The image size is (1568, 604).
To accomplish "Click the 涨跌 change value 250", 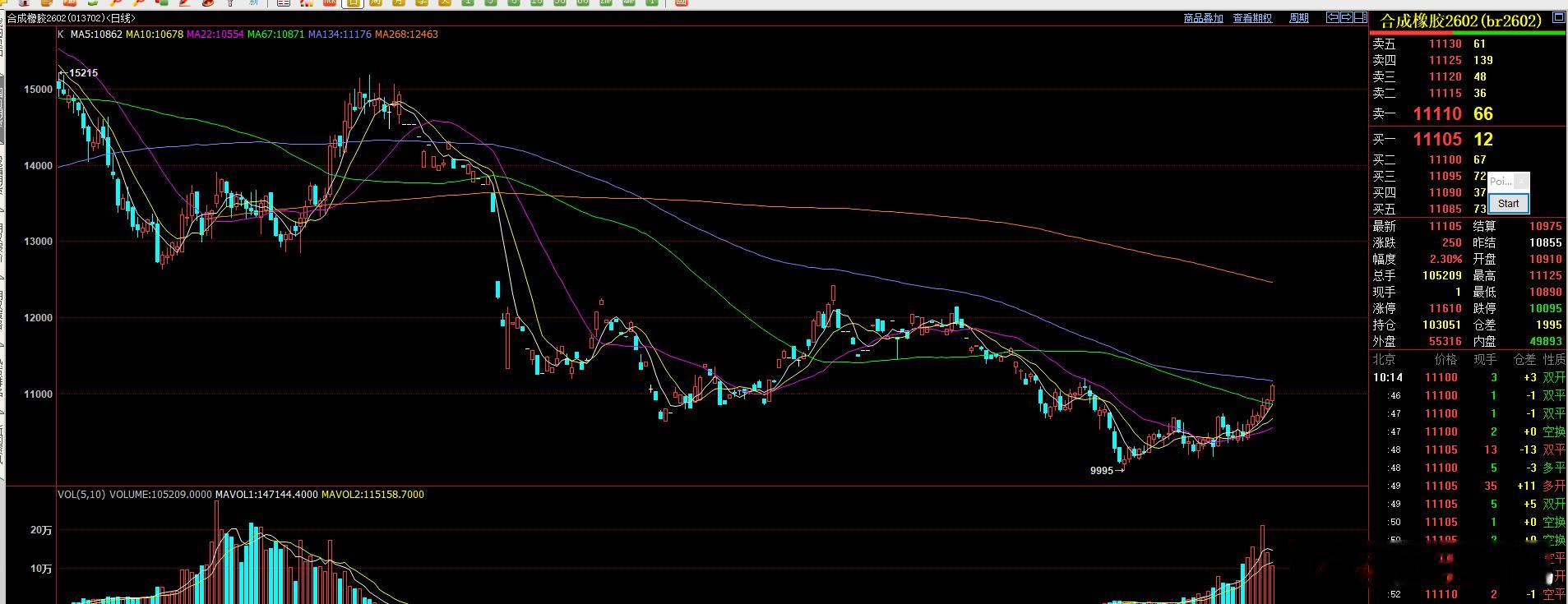I will [x=1452, y=243].
